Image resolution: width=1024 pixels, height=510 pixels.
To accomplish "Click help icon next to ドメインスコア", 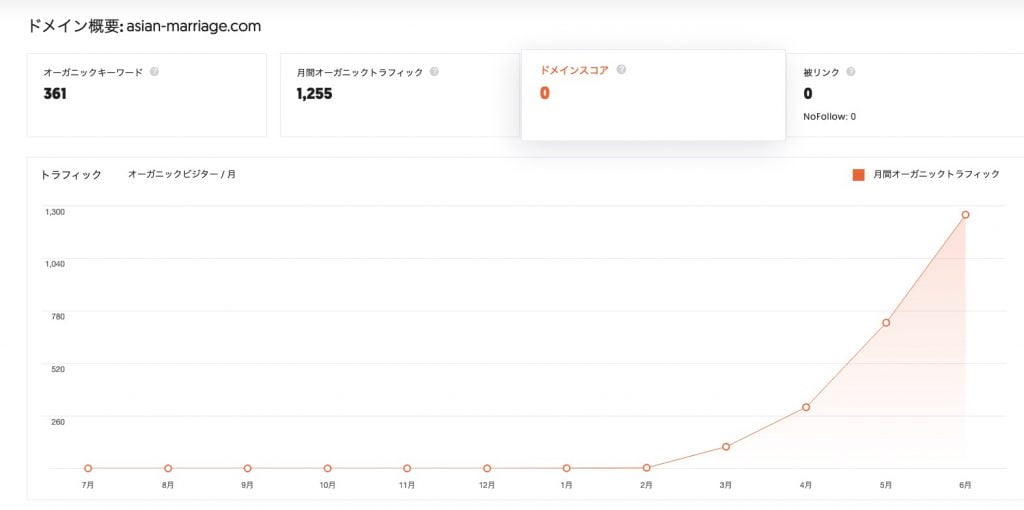I will point(621,70).
